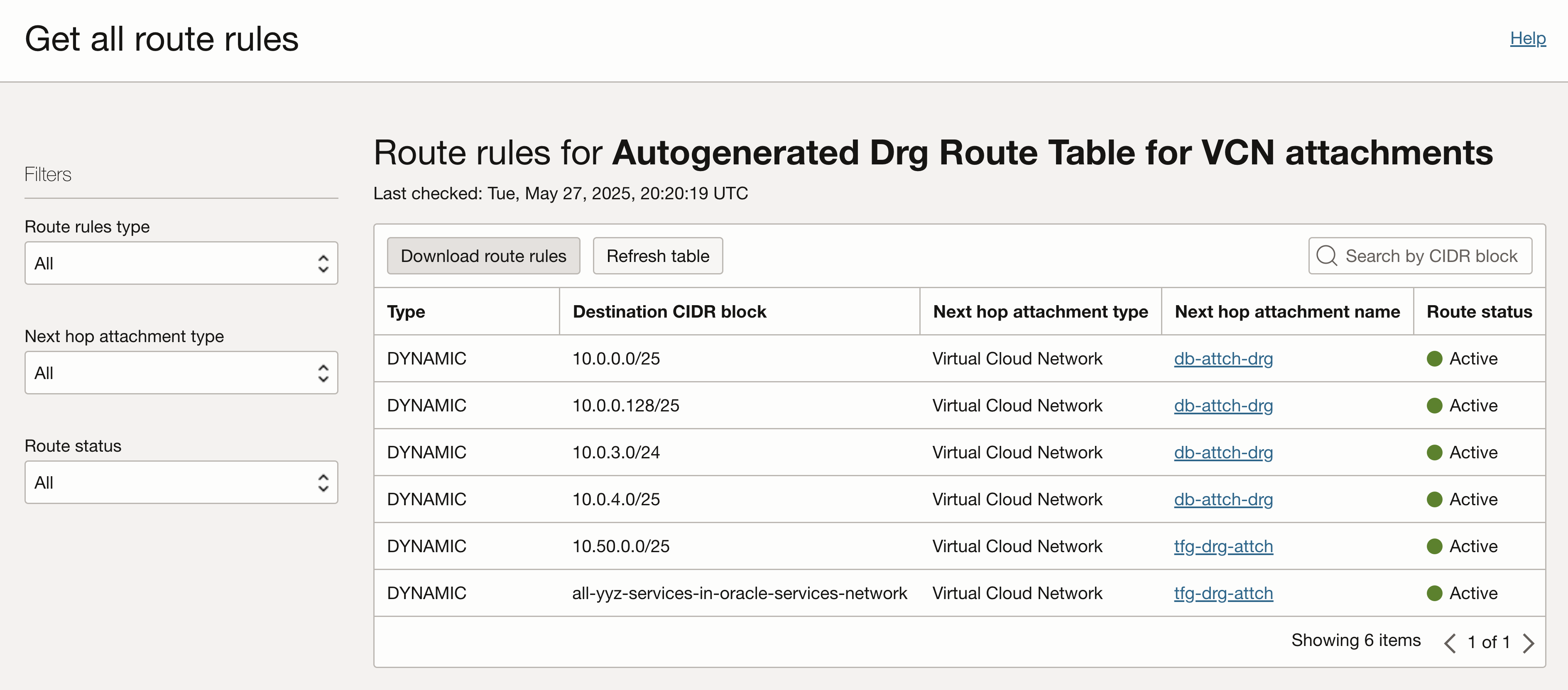Click Next hop attachment name column header
1568x690 pixels.
[x=1287, y=311]
